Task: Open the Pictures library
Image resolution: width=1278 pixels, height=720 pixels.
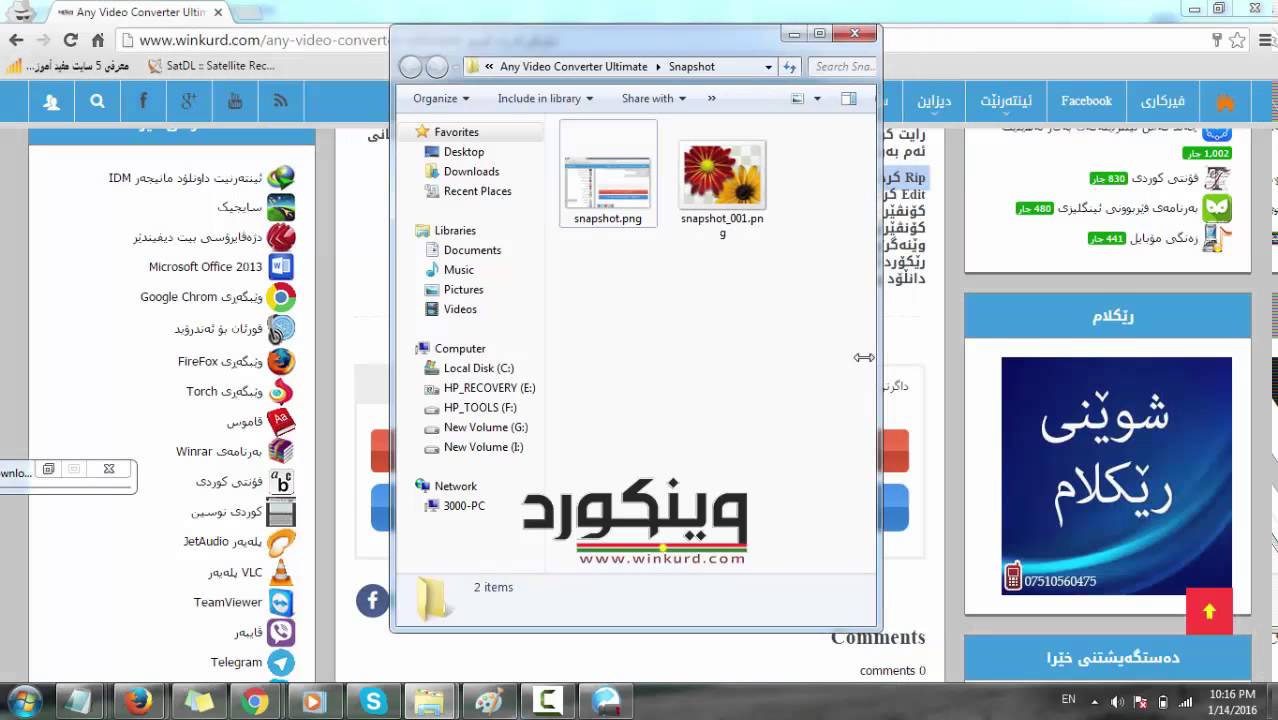Action: click(x=463, y=290)
